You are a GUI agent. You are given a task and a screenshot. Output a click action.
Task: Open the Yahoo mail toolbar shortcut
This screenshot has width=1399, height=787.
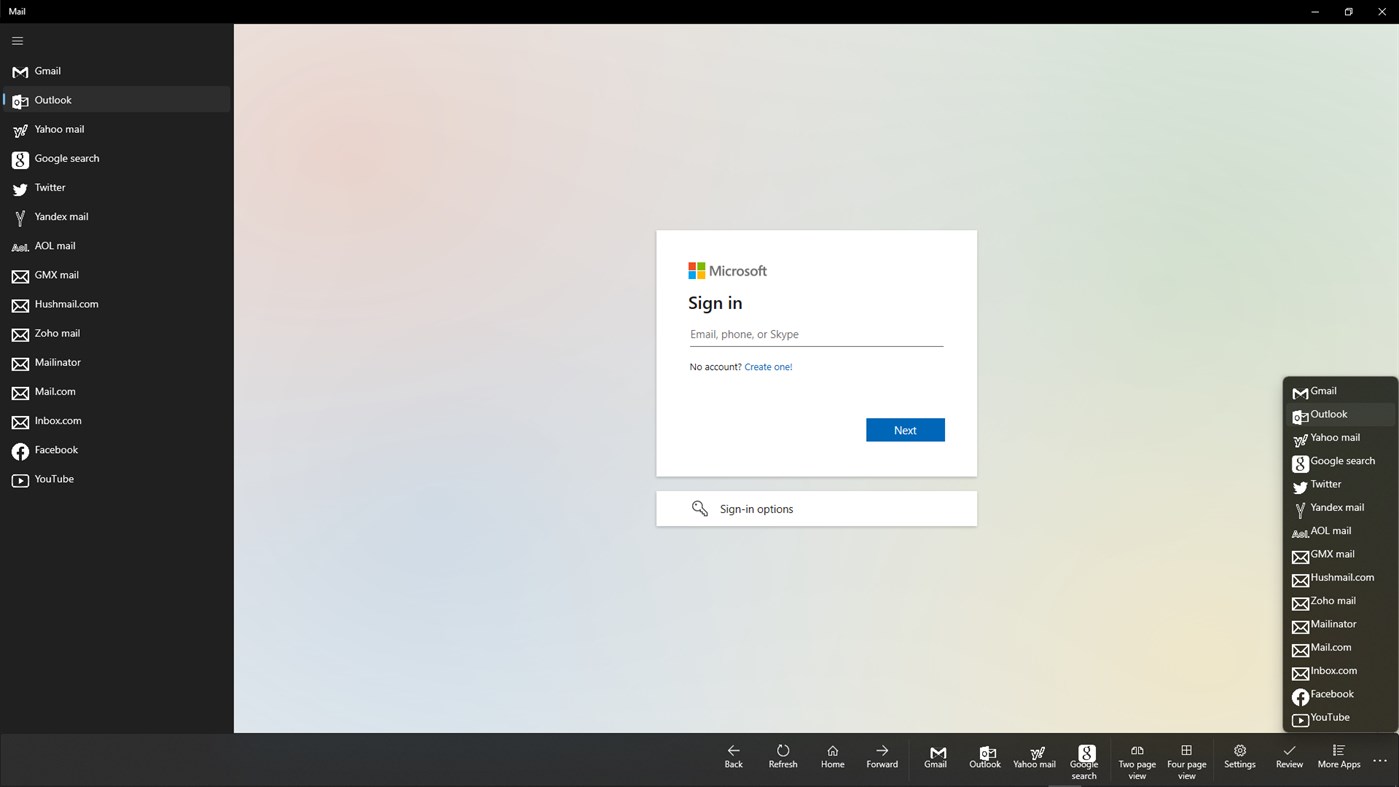tap(1034, 758)
